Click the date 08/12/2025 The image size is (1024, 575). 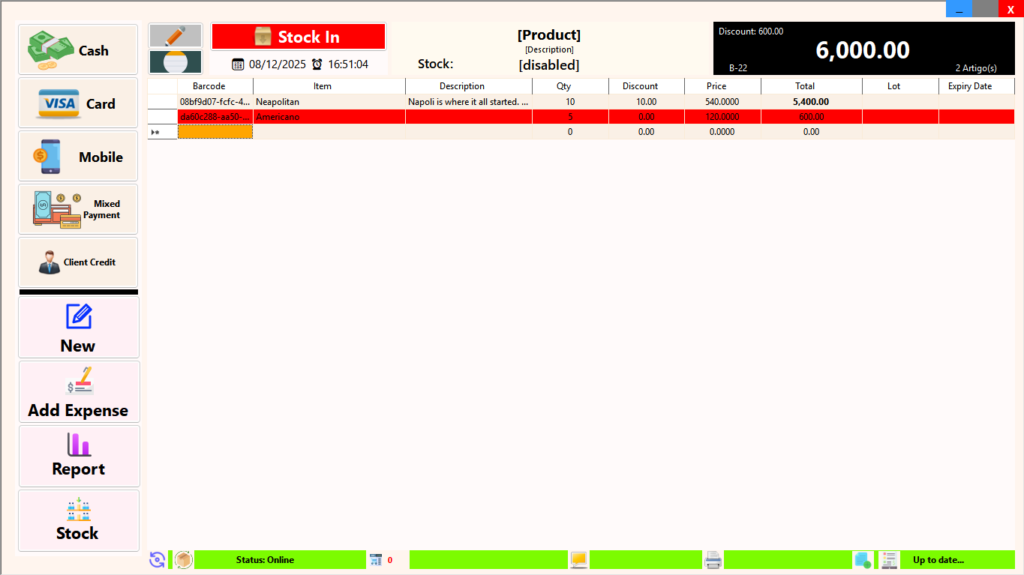coord(277,64)
